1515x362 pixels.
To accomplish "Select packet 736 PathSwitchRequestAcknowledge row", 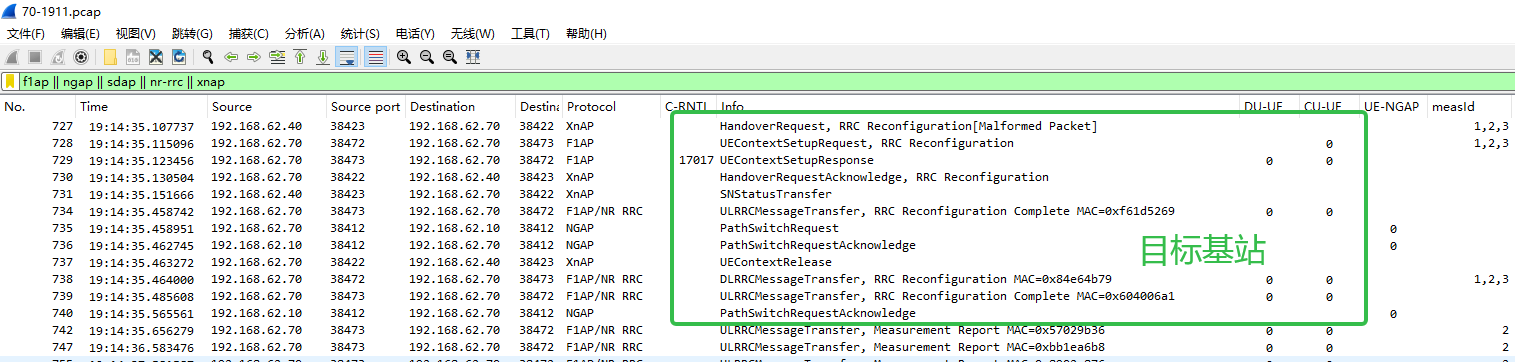I will click(x=757, y=245).
